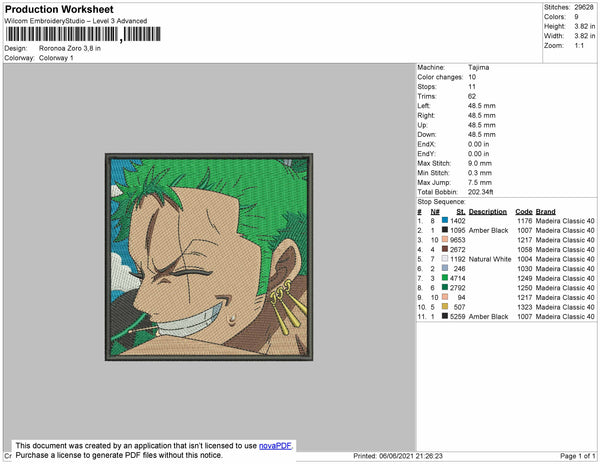Click the Zoom value '1:1'
The width and height of the screenshot is (600, 464).
pos(579,46)
